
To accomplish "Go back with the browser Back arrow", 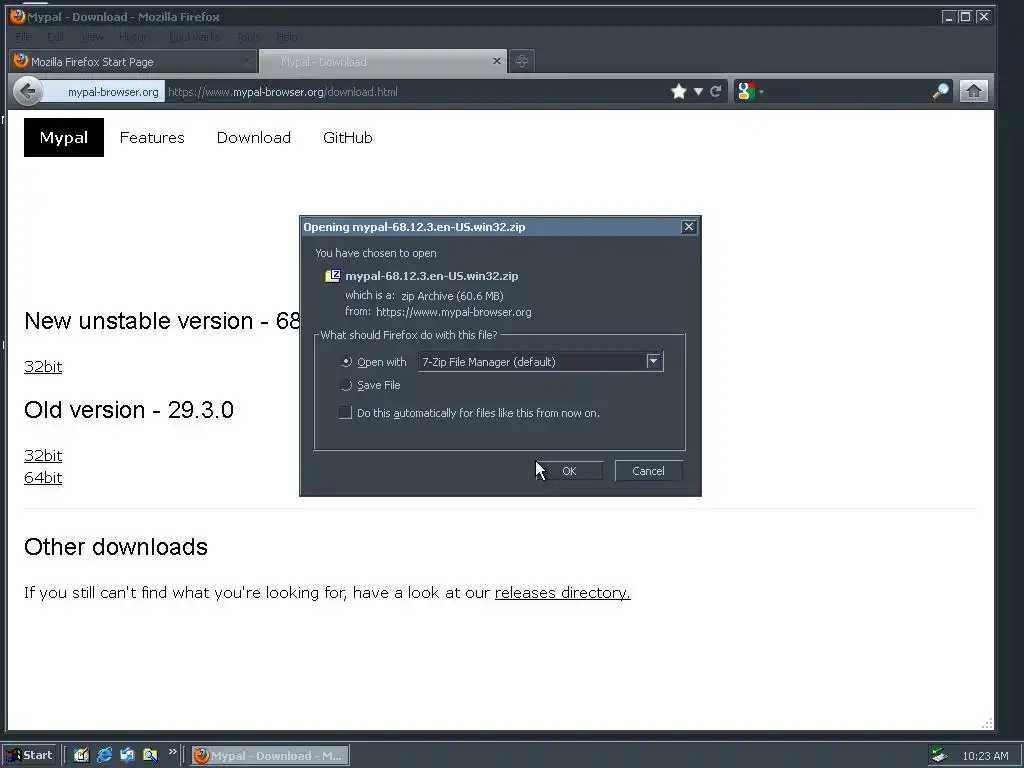I will pyautogui.click(x=27, y=91).
